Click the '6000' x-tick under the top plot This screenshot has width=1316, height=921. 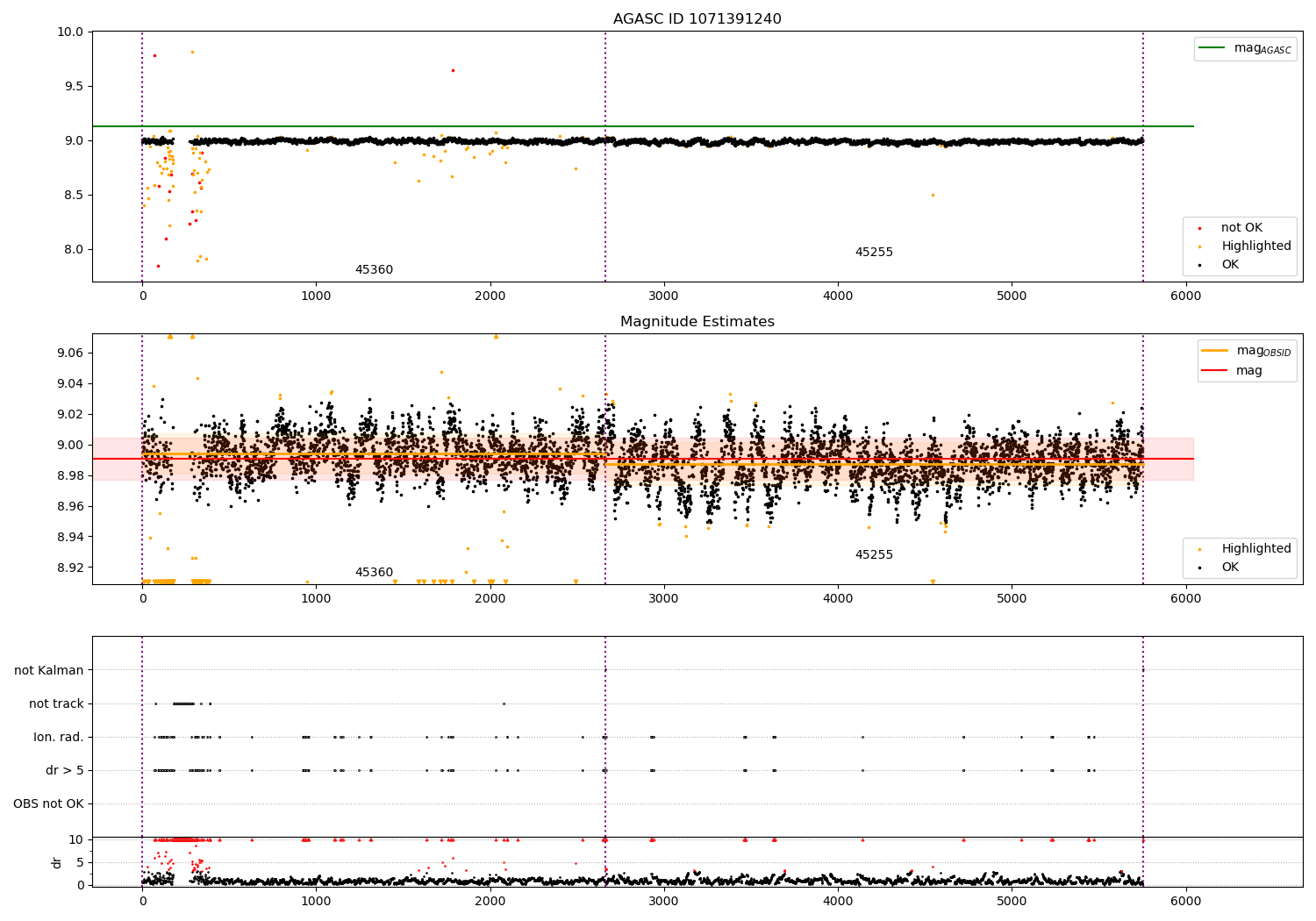[1186, 296]
